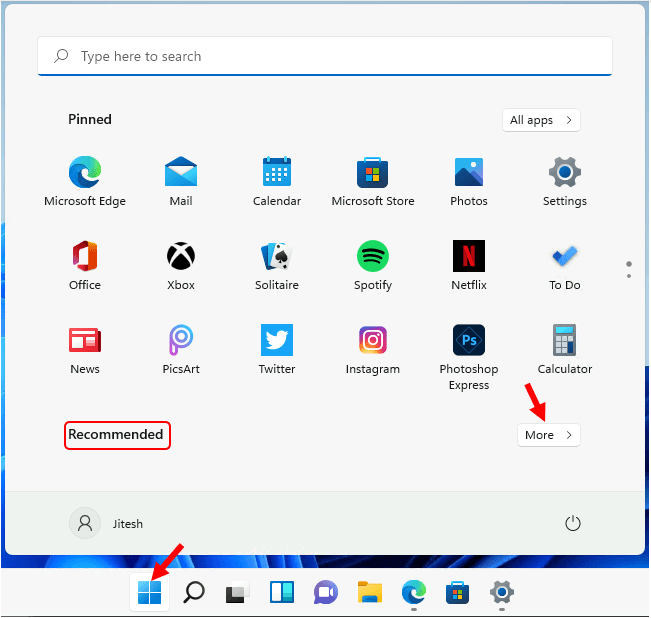Image resolution: width=651 pixels, height=618 pixels.
Task: Open Search from the taskbar
Action: coord(193,592)
